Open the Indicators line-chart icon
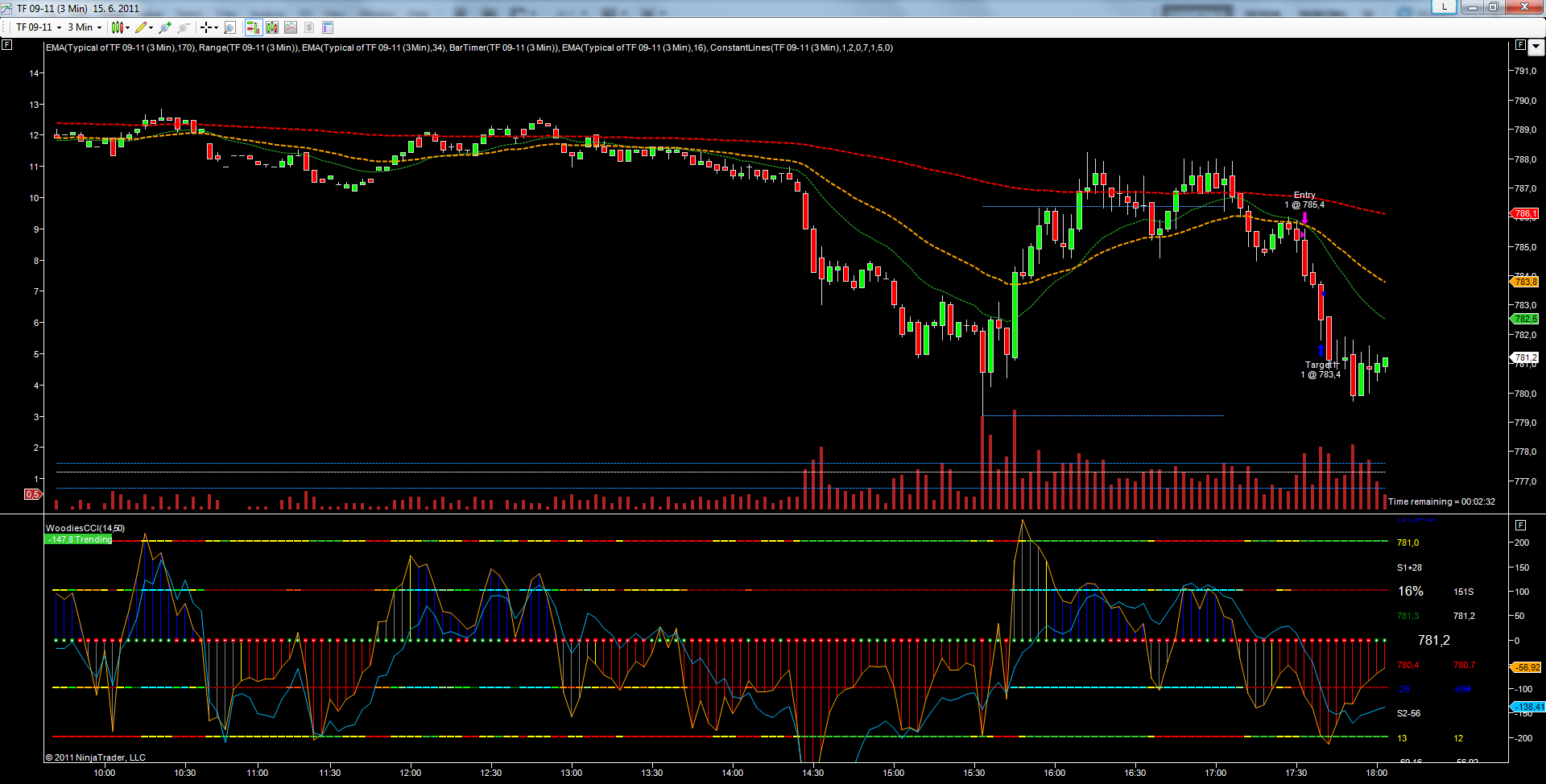Viewport: 1546px width, 784px height. pos(291,27)
